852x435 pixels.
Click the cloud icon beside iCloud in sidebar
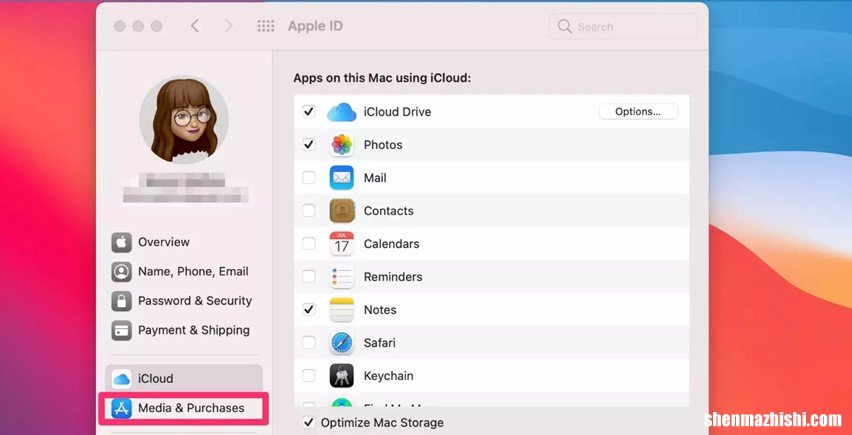tap(122, 379)
